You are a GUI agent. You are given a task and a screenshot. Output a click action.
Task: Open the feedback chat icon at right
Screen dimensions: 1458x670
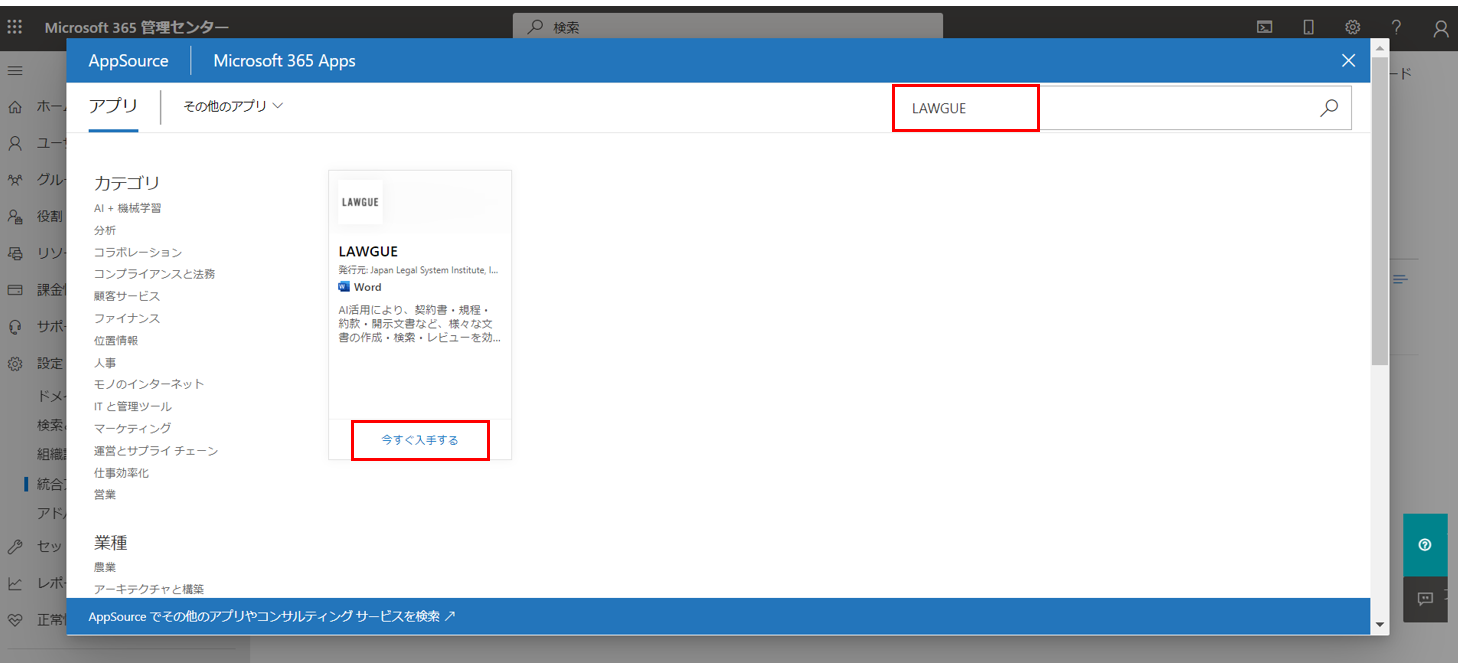[1425, 598]
